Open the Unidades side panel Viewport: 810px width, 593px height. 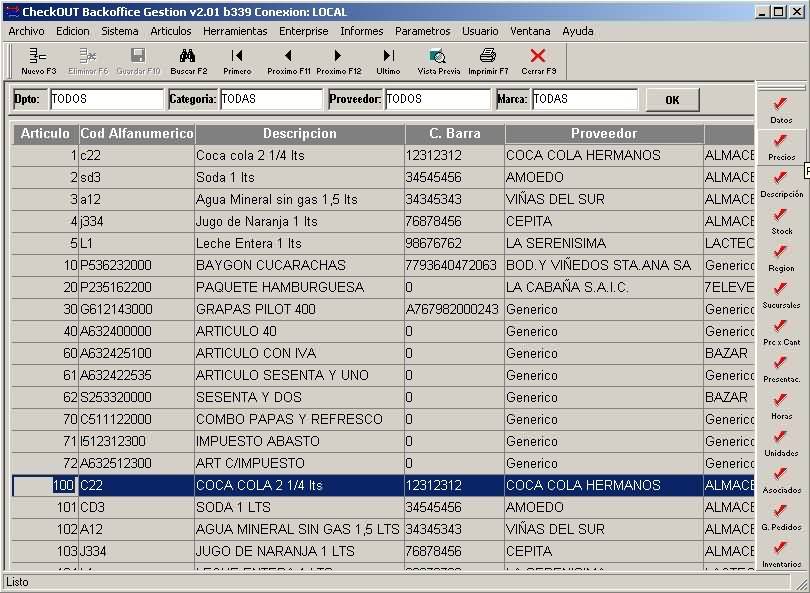(781, 445)
